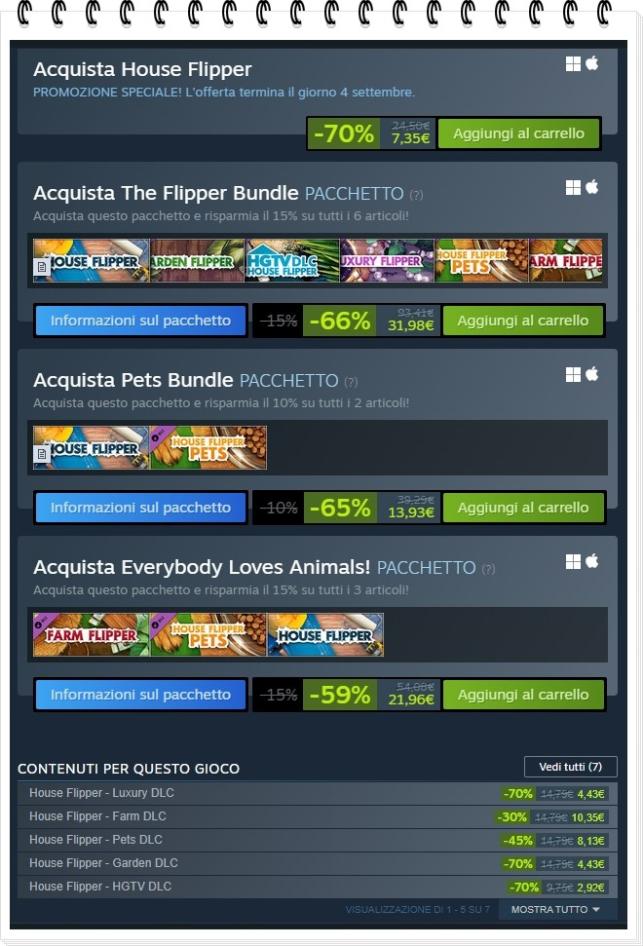Open the HGTV DLC thumbnail in Flipper Bundle
643x946 pixels.
[x=293, y=261]
